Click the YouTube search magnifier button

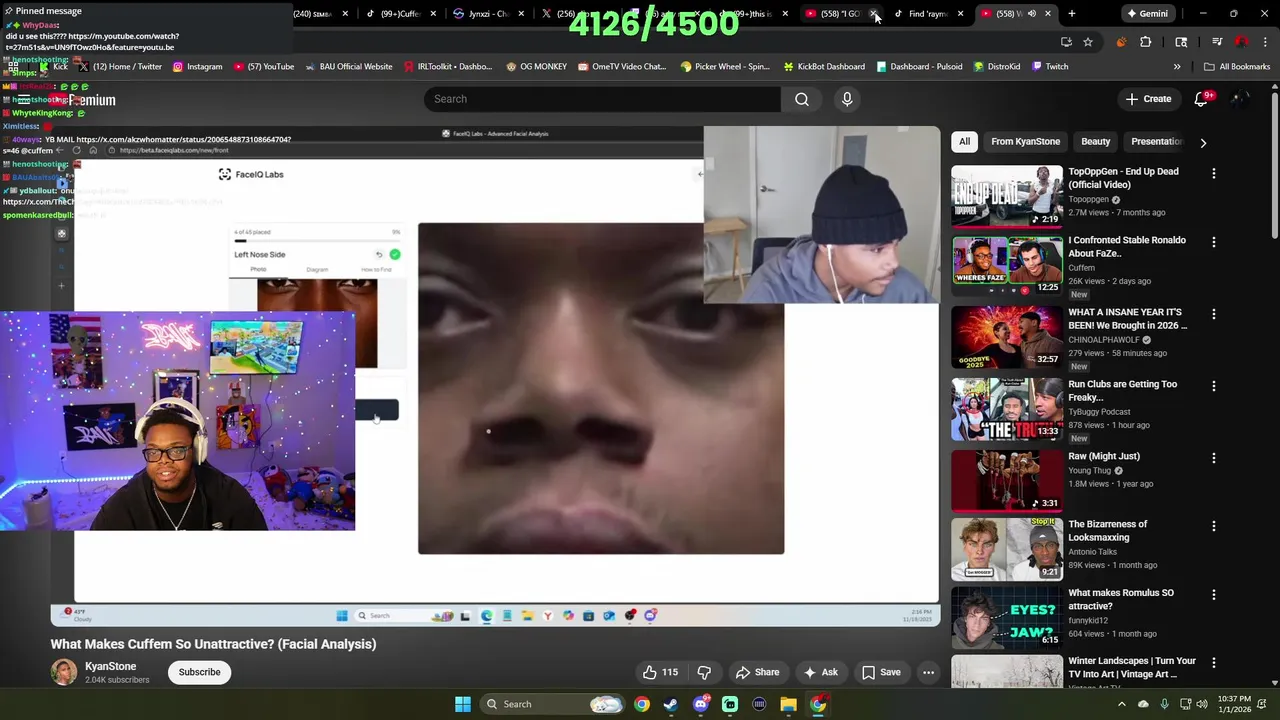click(802, 99)
